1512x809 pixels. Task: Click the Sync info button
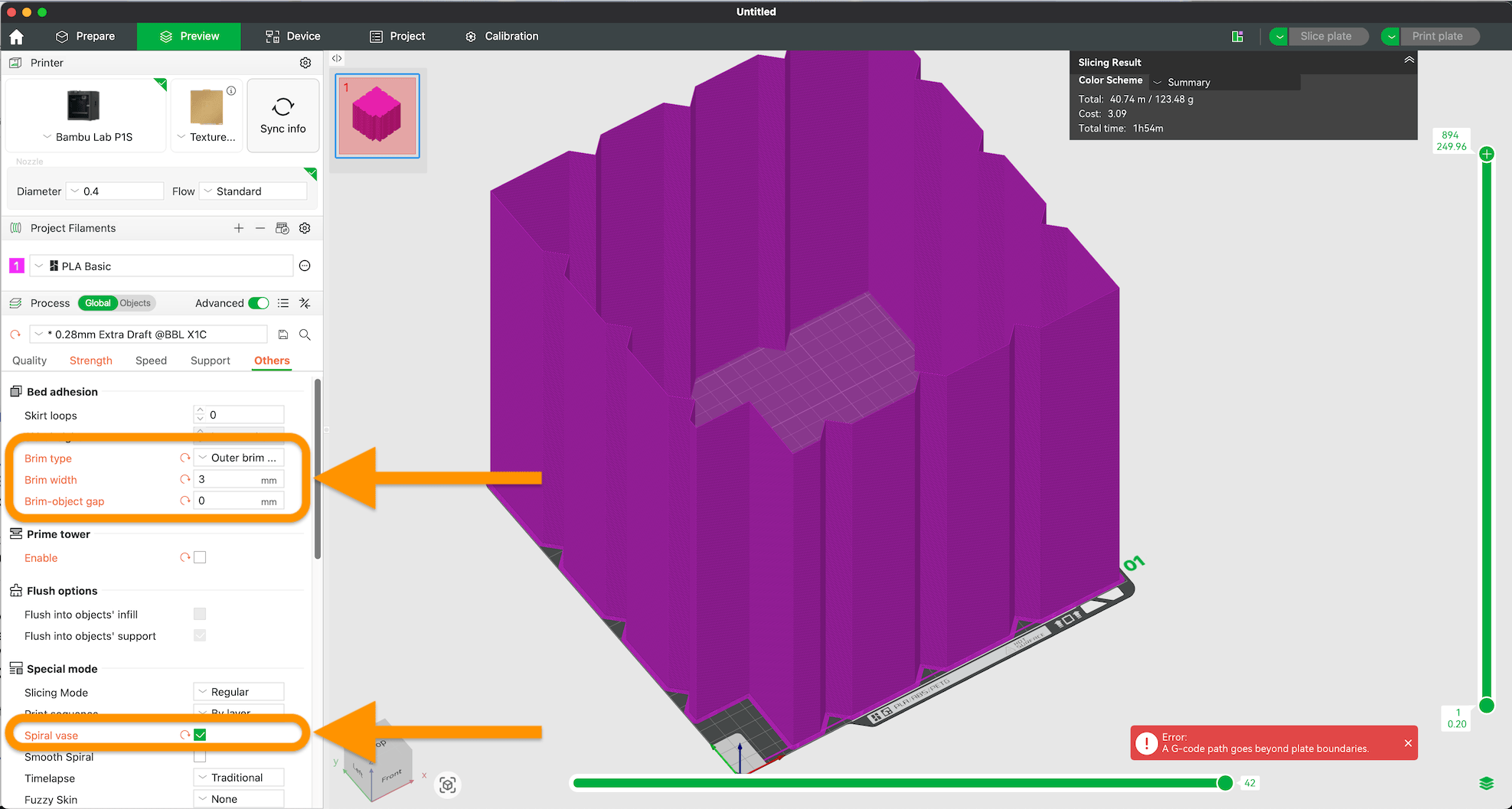coord(282,116)
